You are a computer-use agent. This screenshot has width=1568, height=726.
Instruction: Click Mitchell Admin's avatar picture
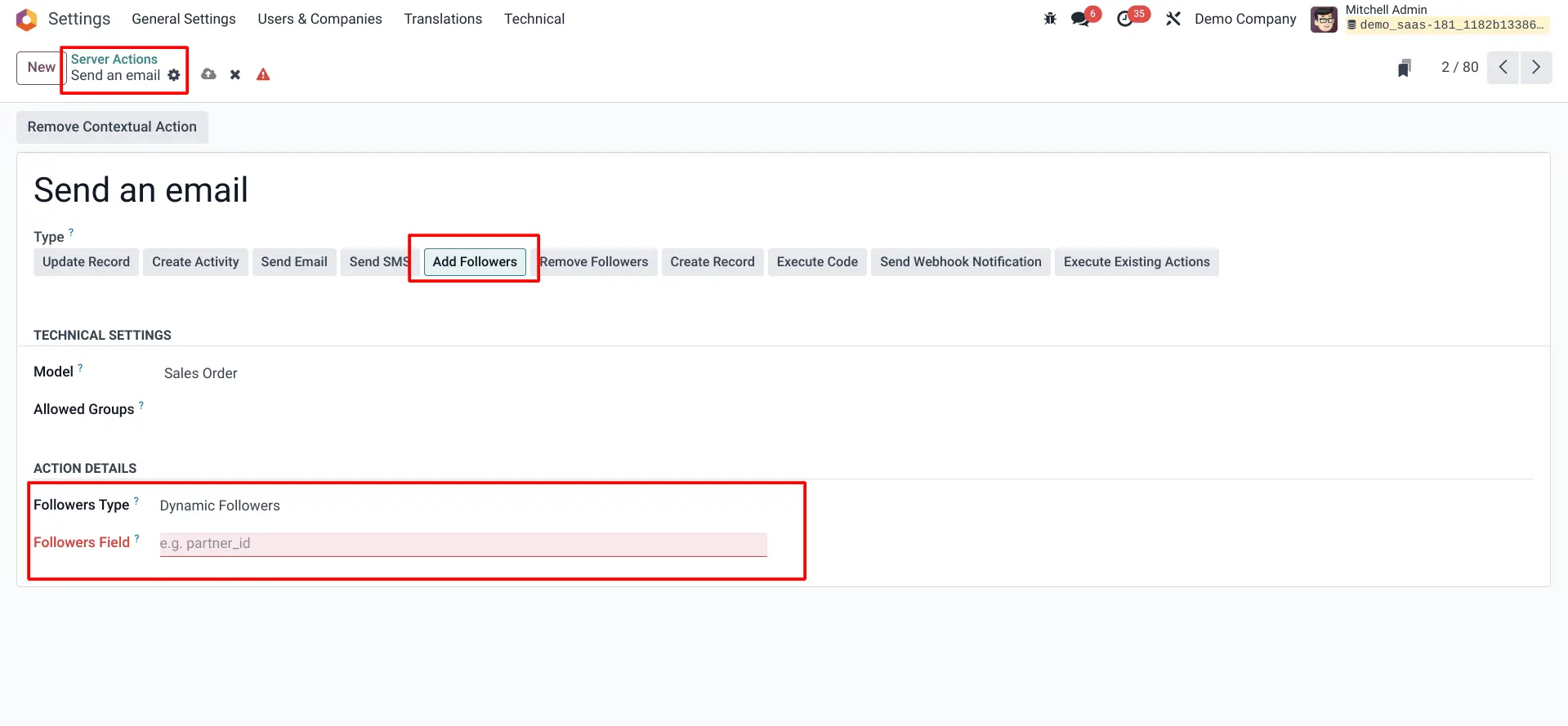[1324, 19]
